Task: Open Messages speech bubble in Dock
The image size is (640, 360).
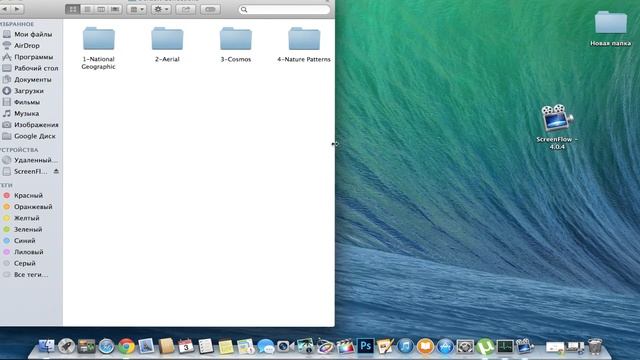Action: (266, 347)
